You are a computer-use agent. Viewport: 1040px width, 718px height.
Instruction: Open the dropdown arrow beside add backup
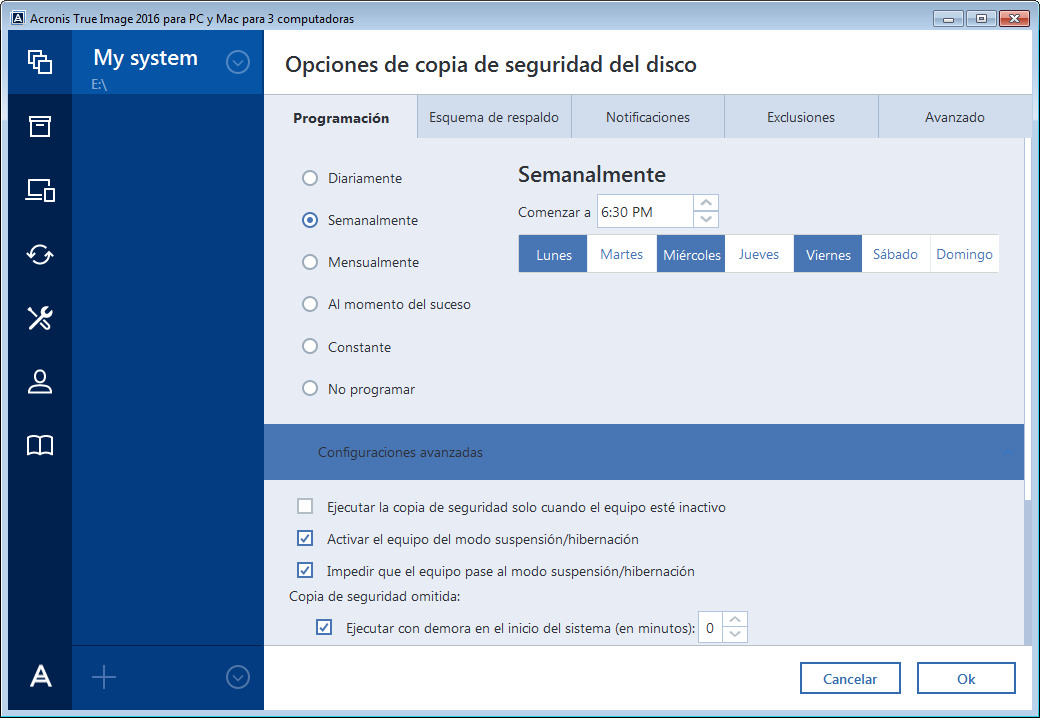pos(237,678)
